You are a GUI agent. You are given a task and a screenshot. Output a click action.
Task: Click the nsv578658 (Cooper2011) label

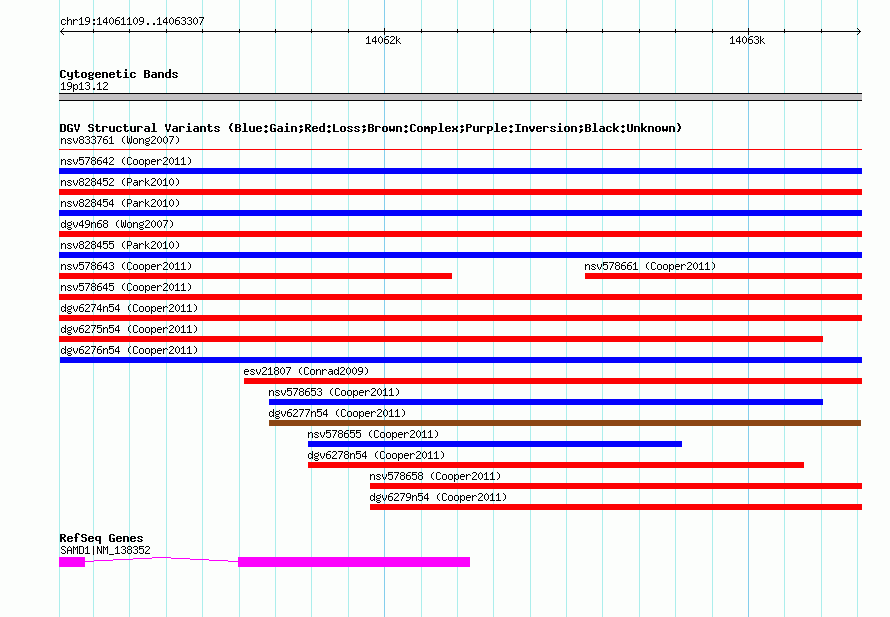435,476
